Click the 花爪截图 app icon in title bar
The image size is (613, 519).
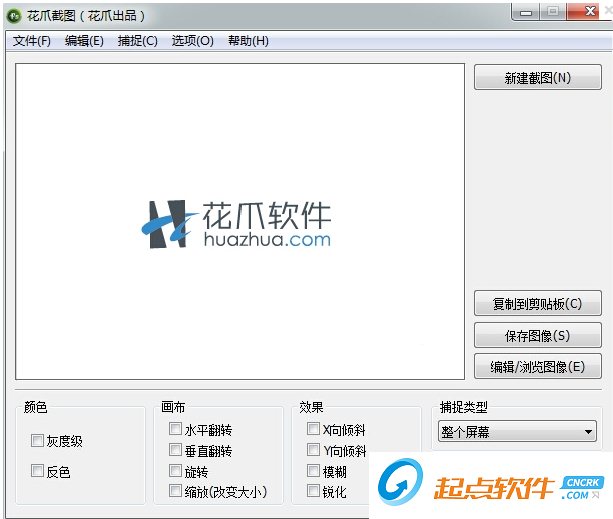click(14, 16)
